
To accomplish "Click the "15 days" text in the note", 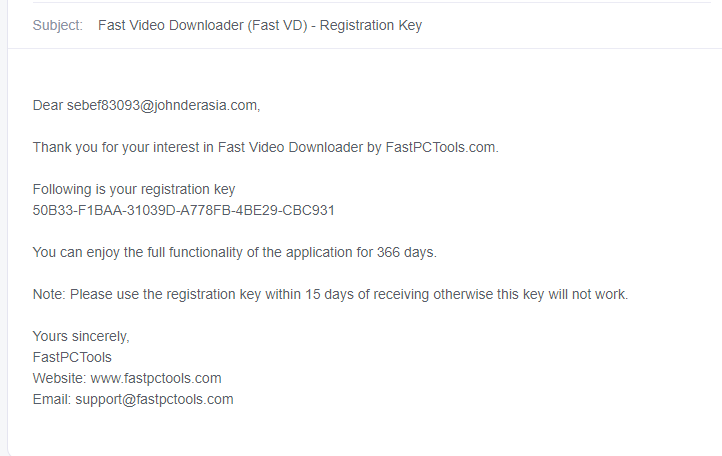I will pos(329,294).
